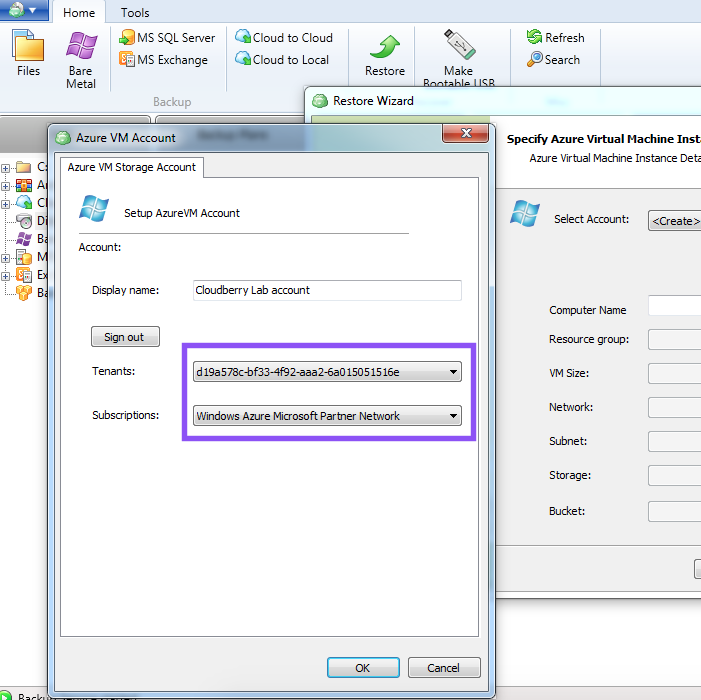Open Subnet dropdown in Restore Wizard
The image size is (701, 700).
coord(674,442)
